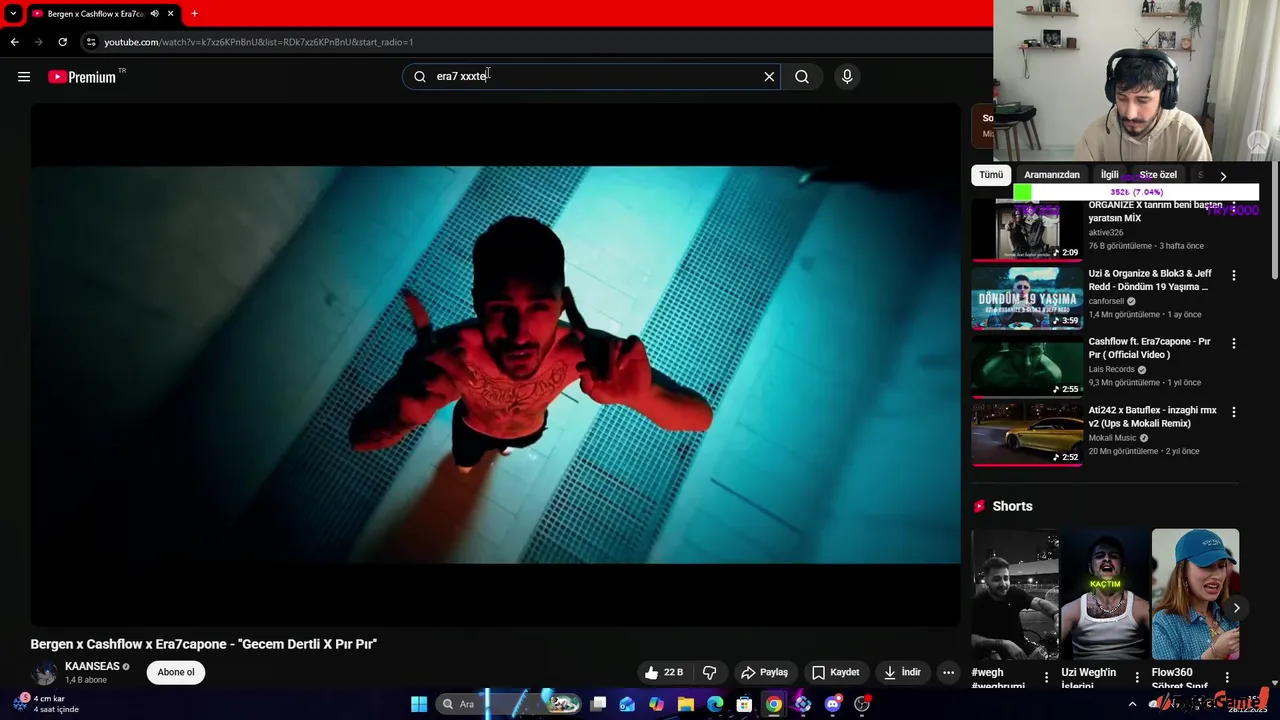The height and width of the screenshot is (720, 1280).
Task: Open options for Uzi Wegh'in İşlerini short
Action: point(1137,677)
